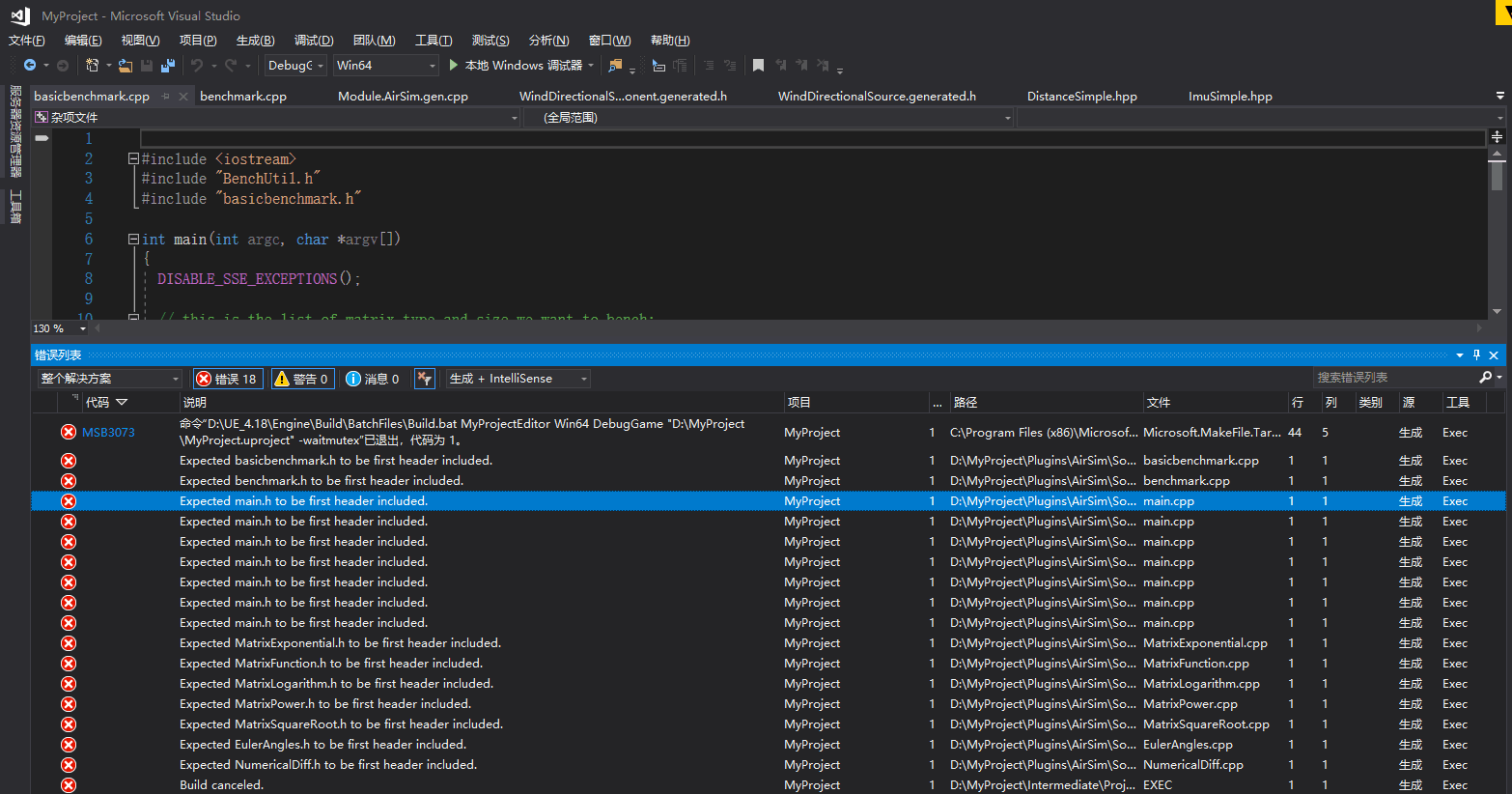The height and width of the screenshot is (794, 1512).
Task: Open the Win64 platform dropdown
Action: pos(386,66)
